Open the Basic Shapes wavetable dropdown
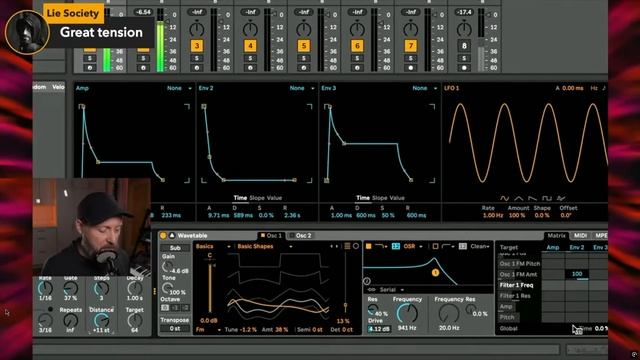The image size is (640, 360). 264,246
